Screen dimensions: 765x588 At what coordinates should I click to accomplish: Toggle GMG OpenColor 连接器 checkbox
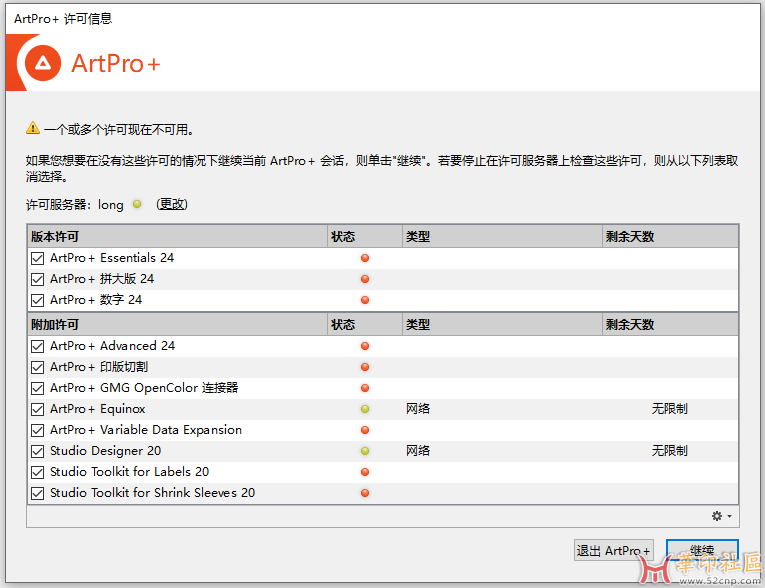pyautogui.click(x=38, y=388)
